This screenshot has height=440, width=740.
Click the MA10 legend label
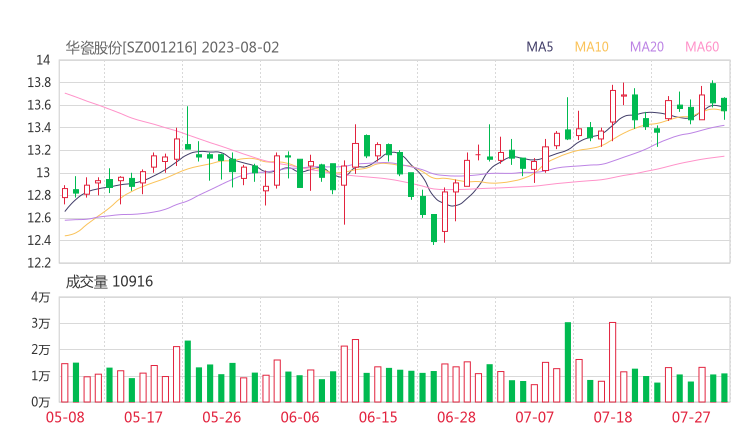[x=591, y=47]
